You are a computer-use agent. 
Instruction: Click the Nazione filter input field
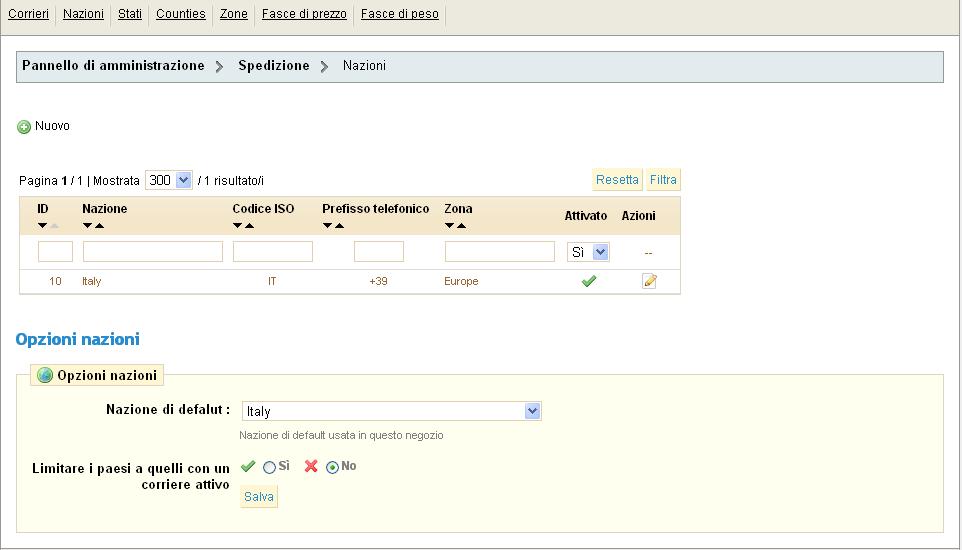[153, 252]
